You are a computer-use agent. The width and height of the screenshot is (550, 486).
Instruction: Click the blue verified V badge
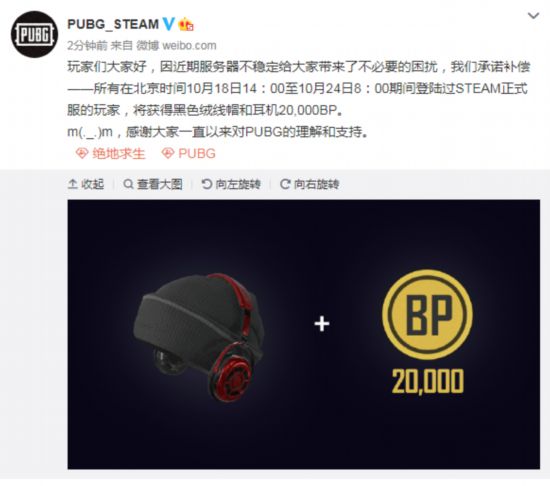[168, 24]
